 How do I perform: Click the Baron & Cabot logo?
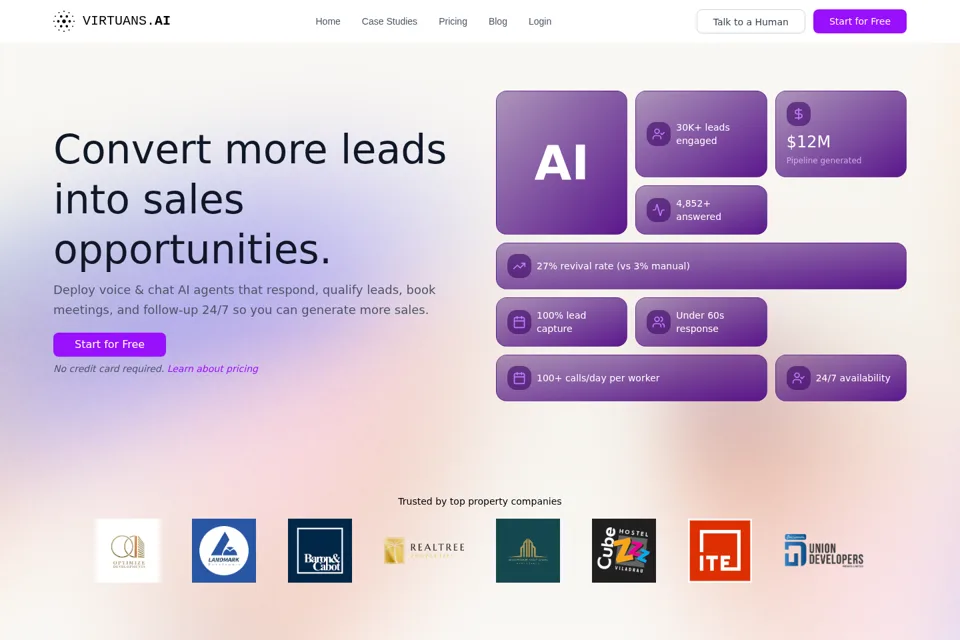pyautogui.click(x=320, y=551)
